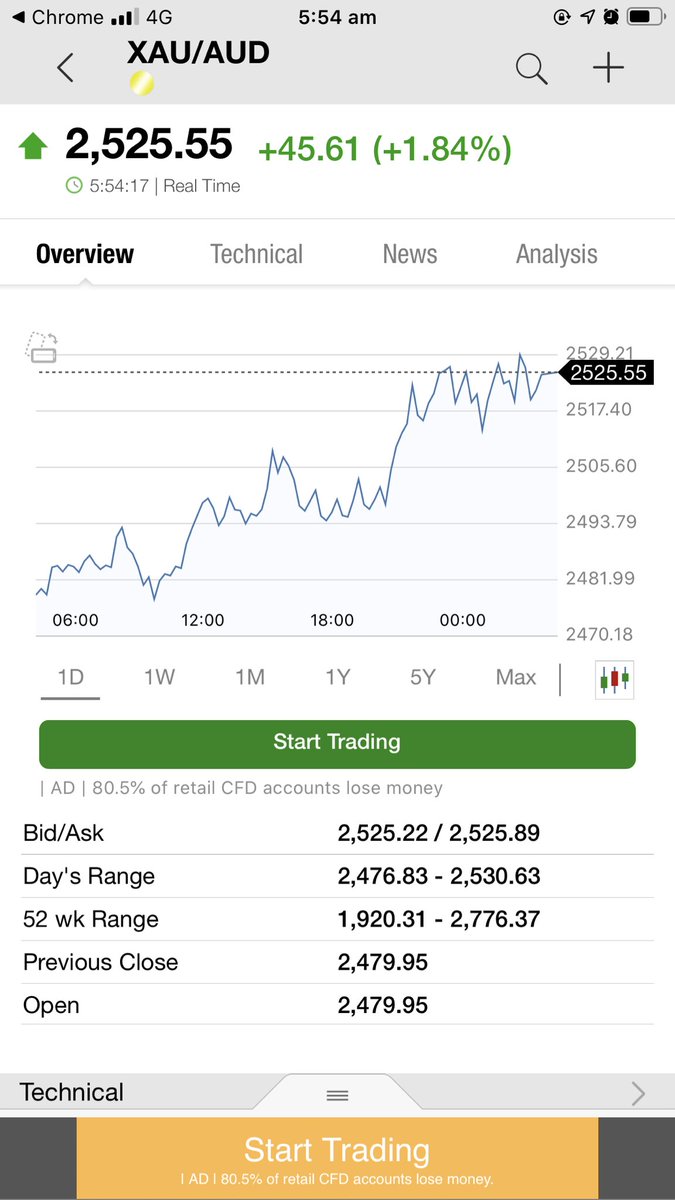Tap the Day's Range label
This screenshot has width=675, height=1200.
[x=89, y=877]
